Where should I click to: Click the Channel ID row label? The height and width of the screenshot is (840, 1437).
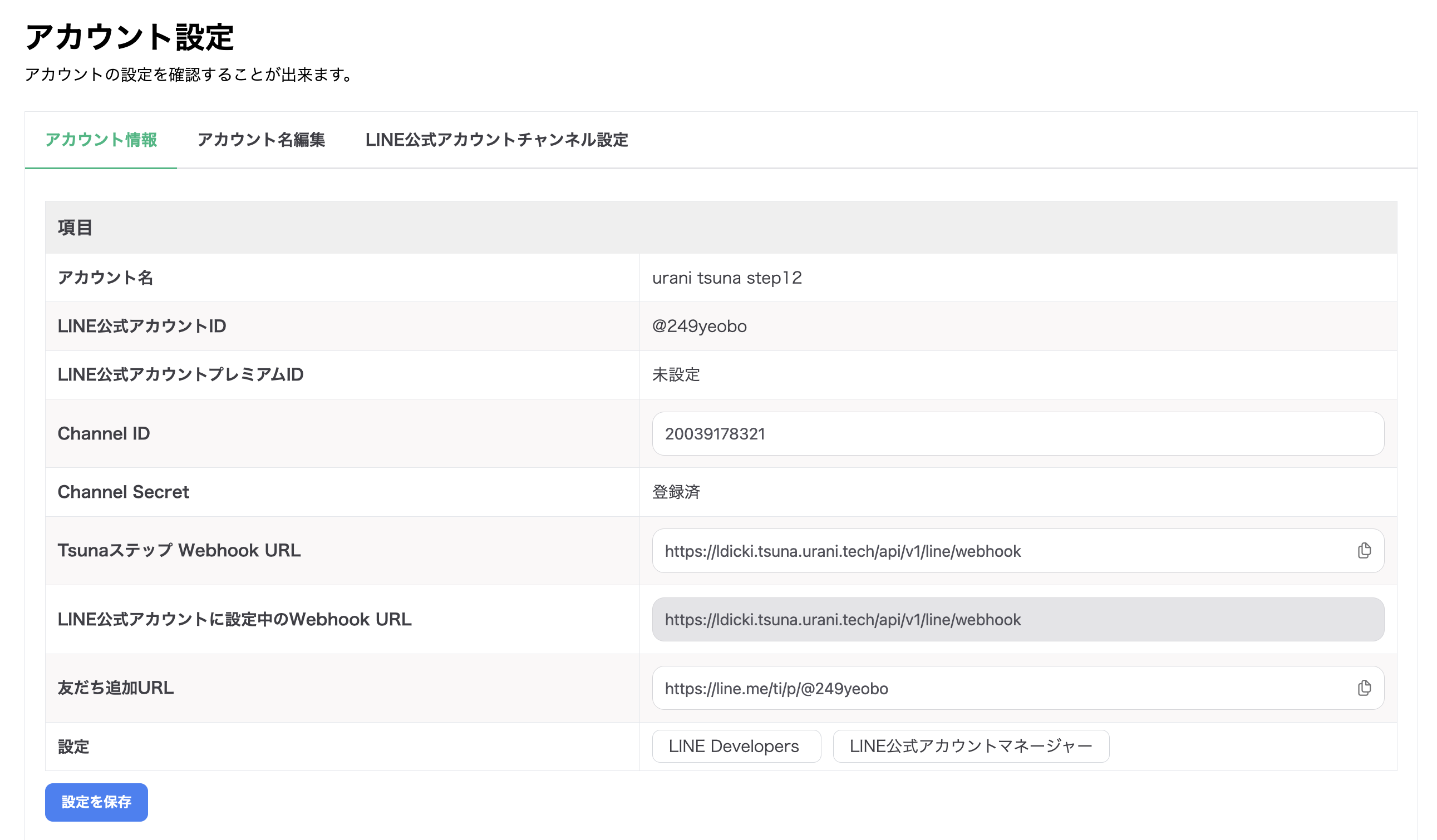point(104,433)
